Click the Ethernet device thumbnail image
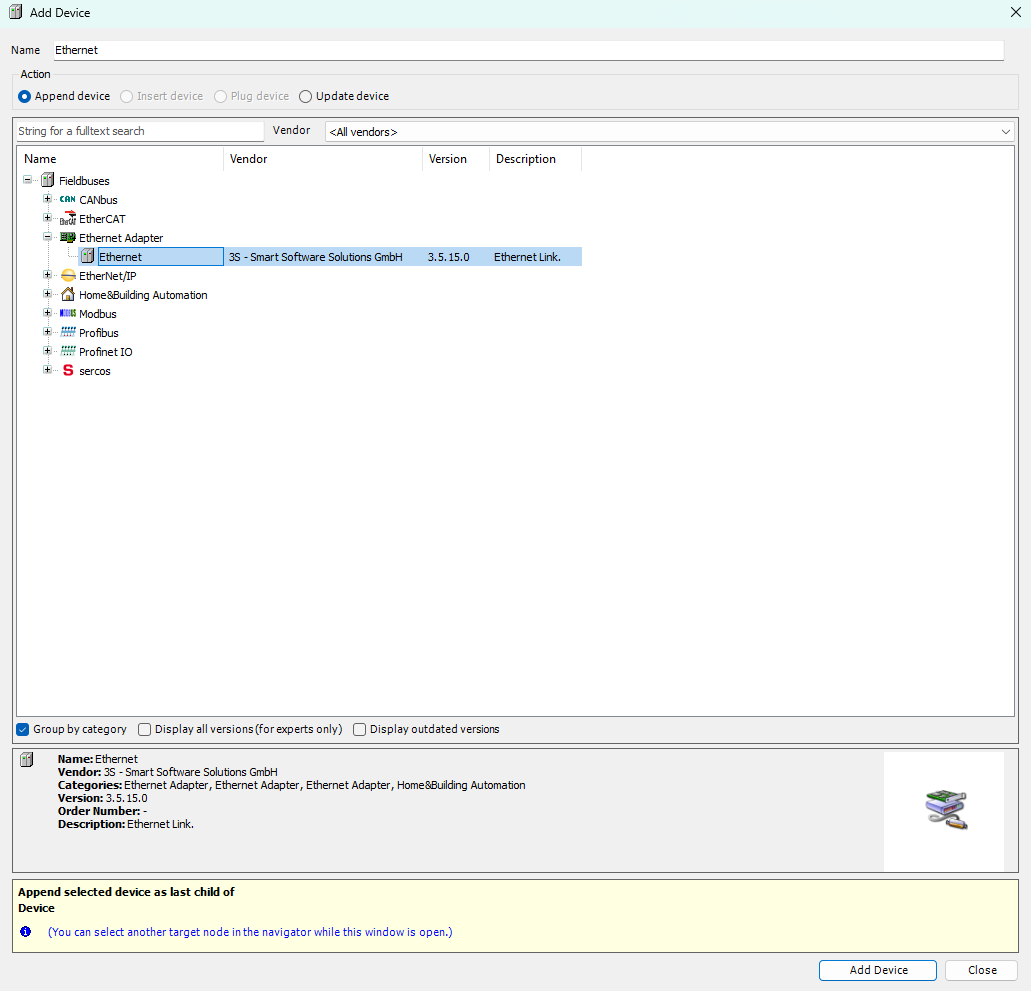 pyautogui.click(x=943, y=809)
